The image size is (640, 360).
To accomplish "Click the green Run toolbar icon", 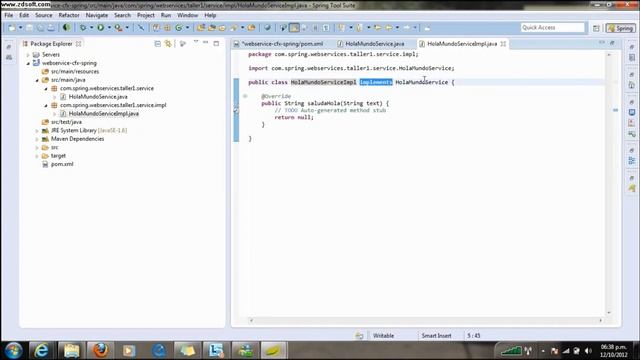I will click(100, 28).
